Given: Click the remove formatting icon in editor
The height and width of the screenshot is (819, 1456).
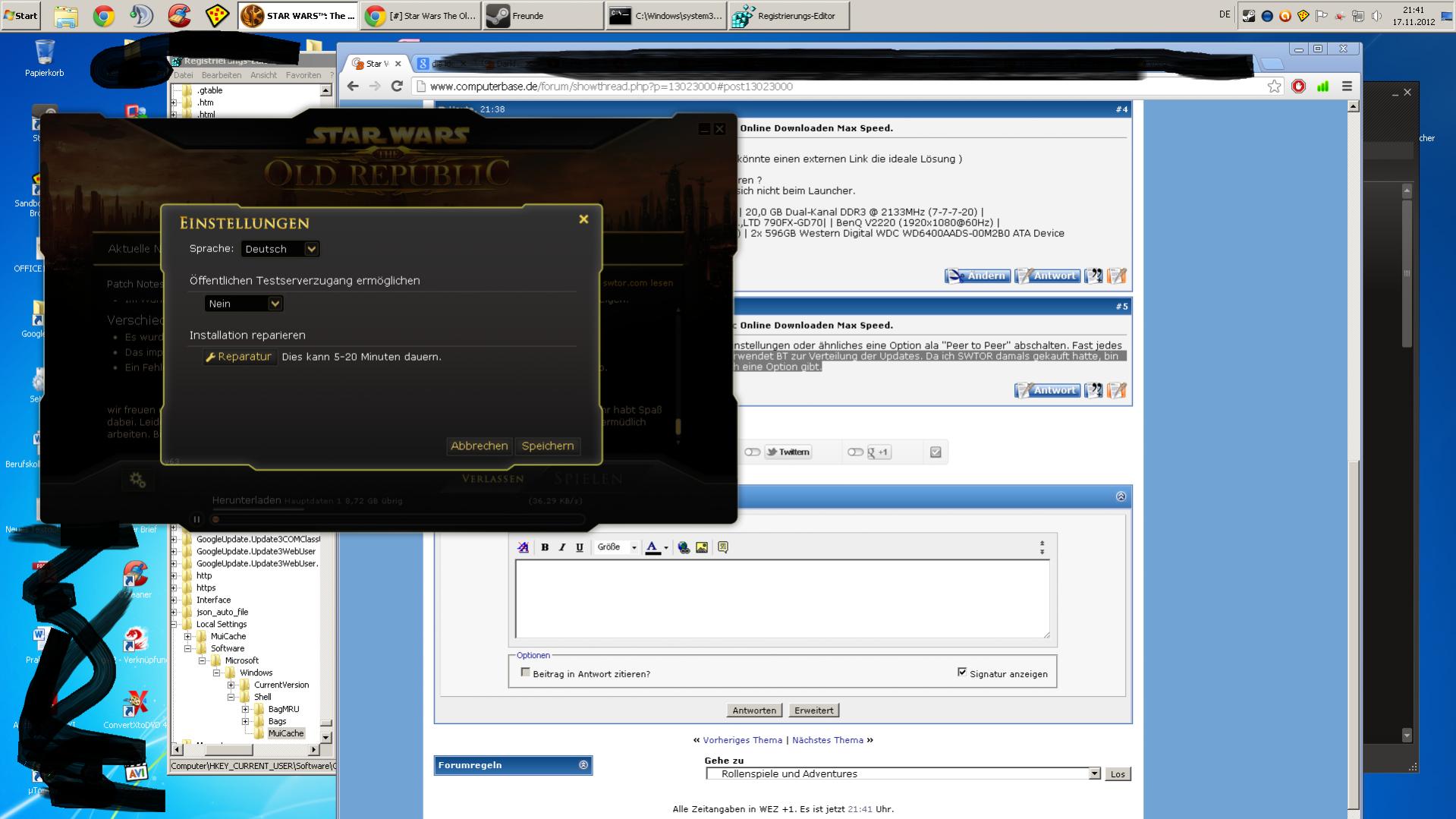Looking at the screenshot, I should pyautogui.click(x=523, y=547).
